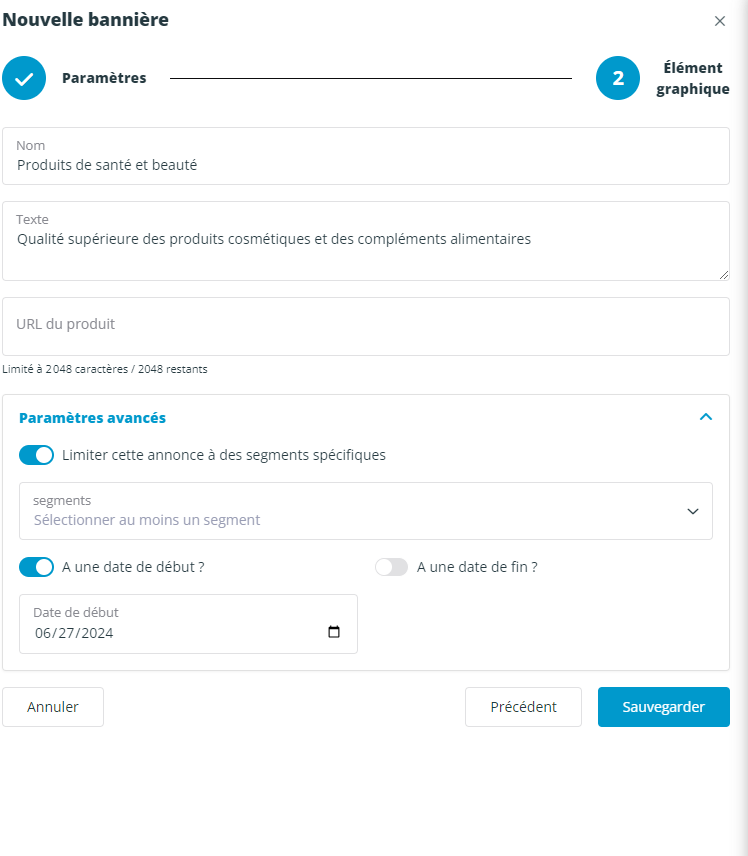Click the Texte field resize handle
This screenshot has height=856, width=748.
pos(723,275)
